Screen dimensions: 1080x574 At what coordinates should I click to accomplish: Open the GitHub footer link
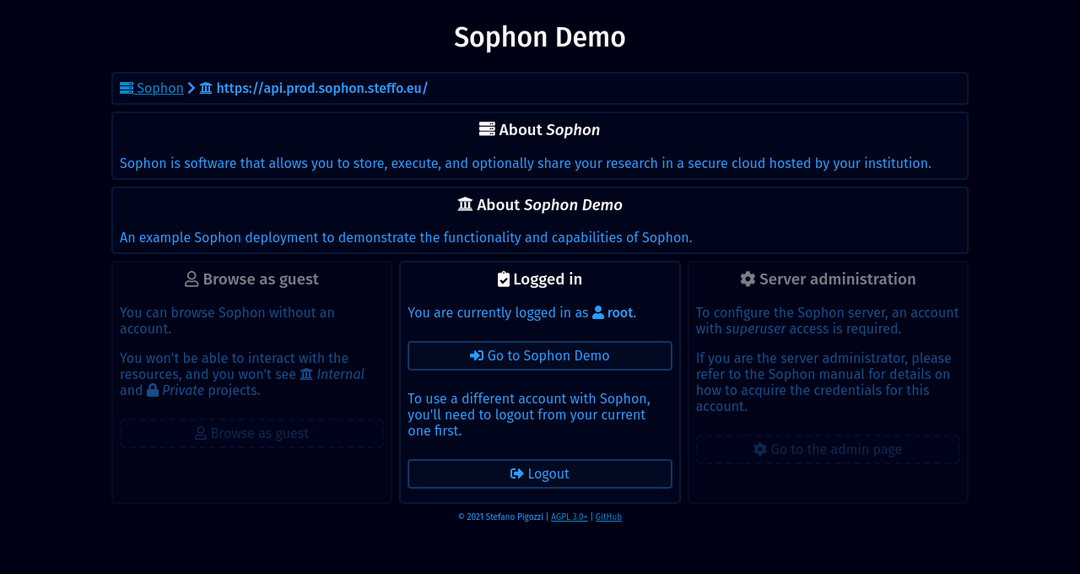pos(608,517)
